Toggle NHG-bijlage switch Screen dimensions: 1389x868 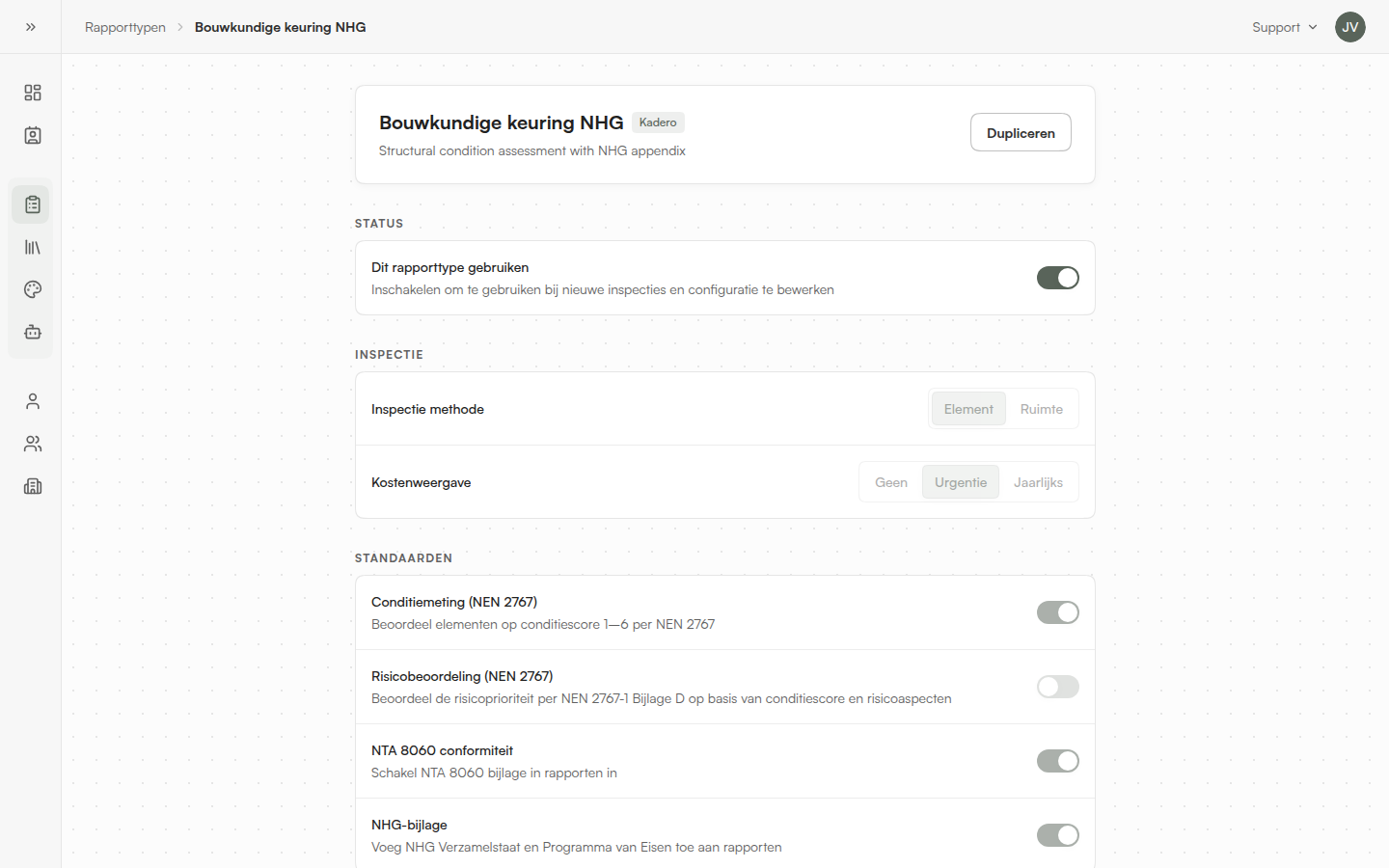(x=1057, y=835)
